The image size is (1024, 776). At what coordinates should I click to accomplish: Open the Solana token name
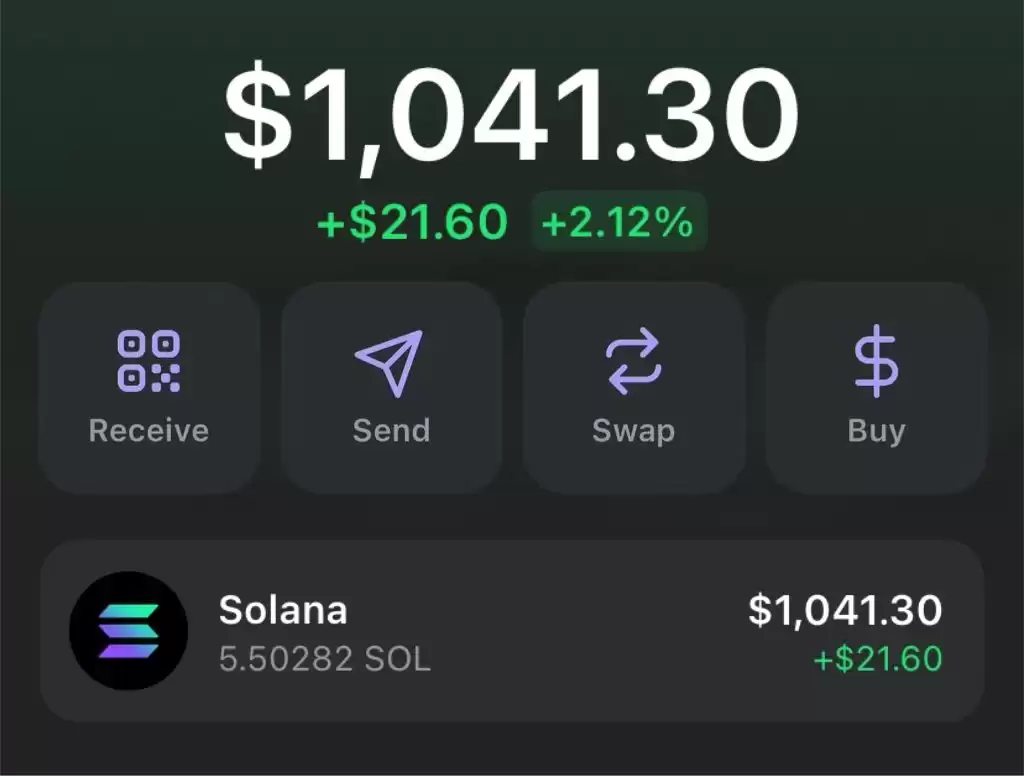click(x=283, y=610)
